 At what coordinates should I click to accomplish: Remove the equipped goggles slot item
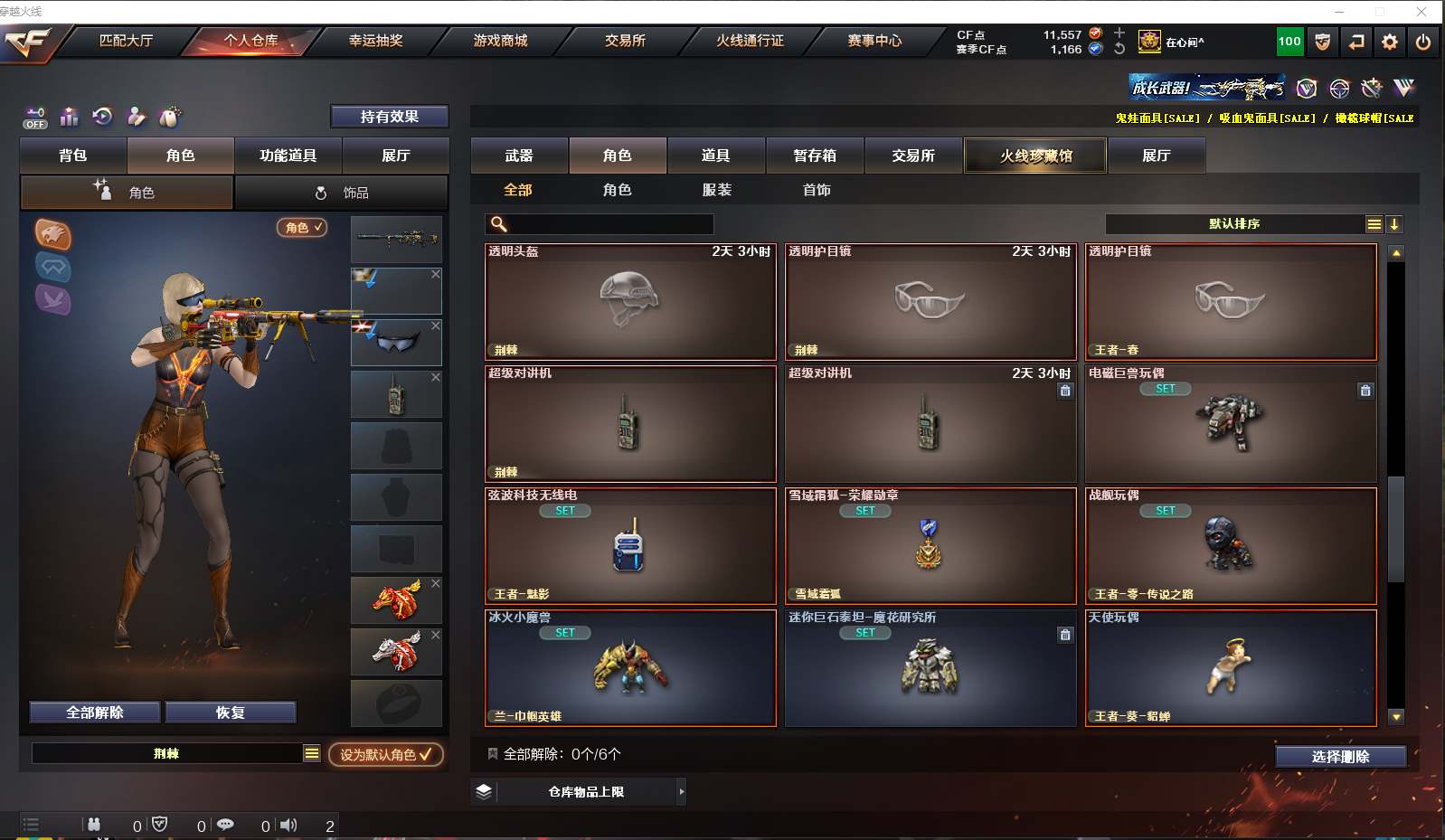pos(436,326)
